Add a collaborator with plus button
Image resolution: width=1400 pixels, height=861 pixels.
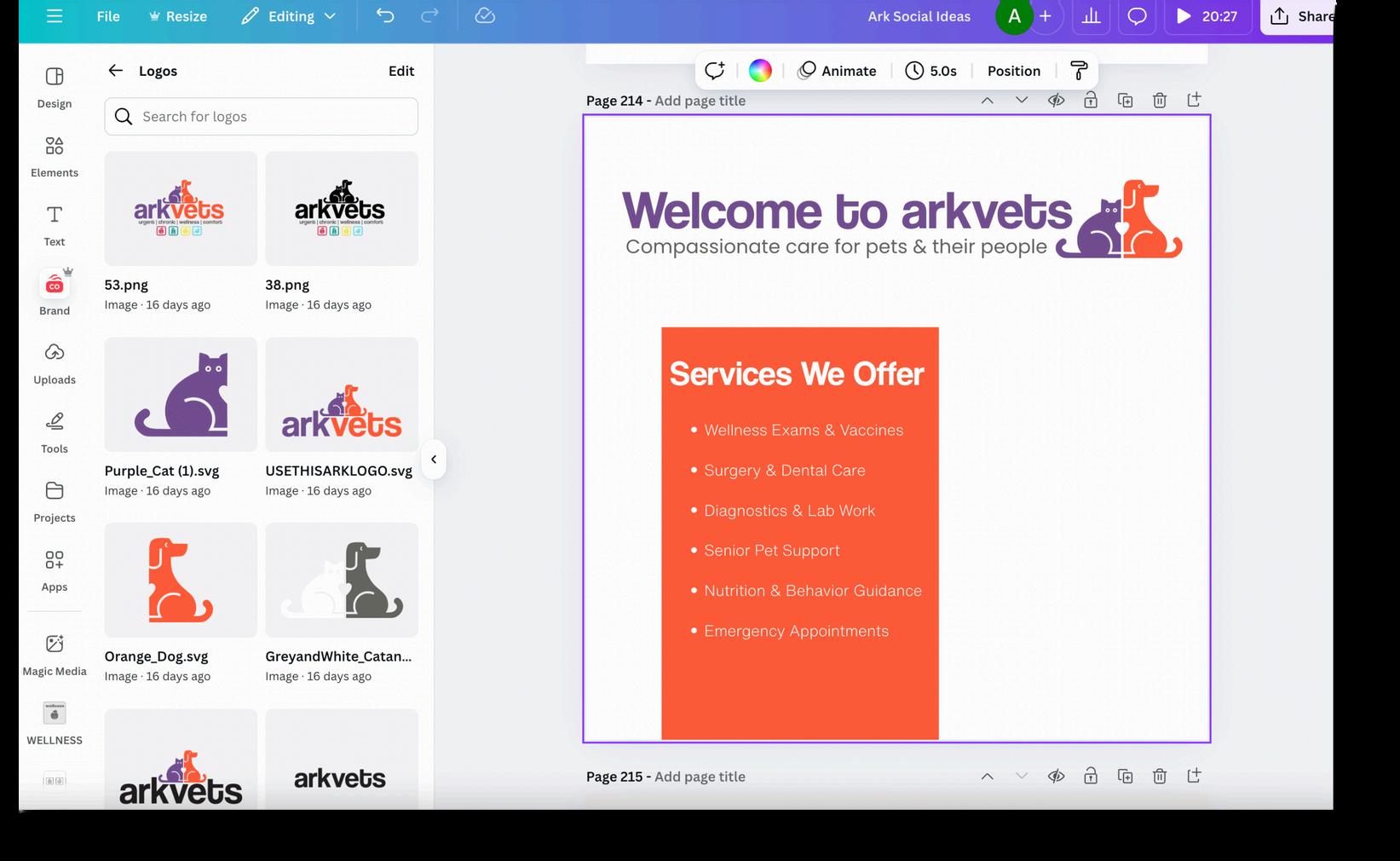1046,16
